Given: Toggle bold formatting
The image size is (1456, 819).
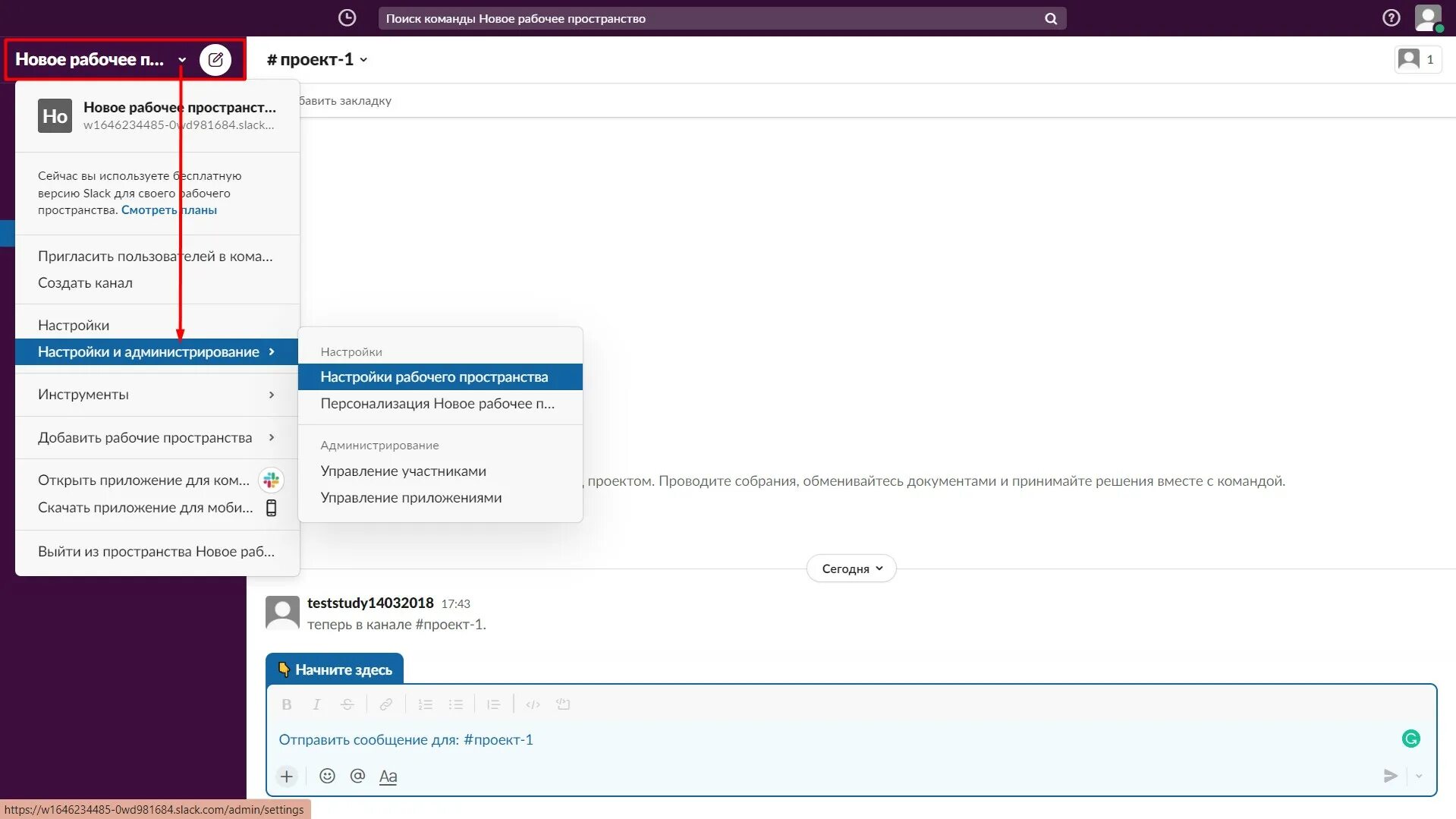Looking at the screenshot, I should [x=287, y=704].
